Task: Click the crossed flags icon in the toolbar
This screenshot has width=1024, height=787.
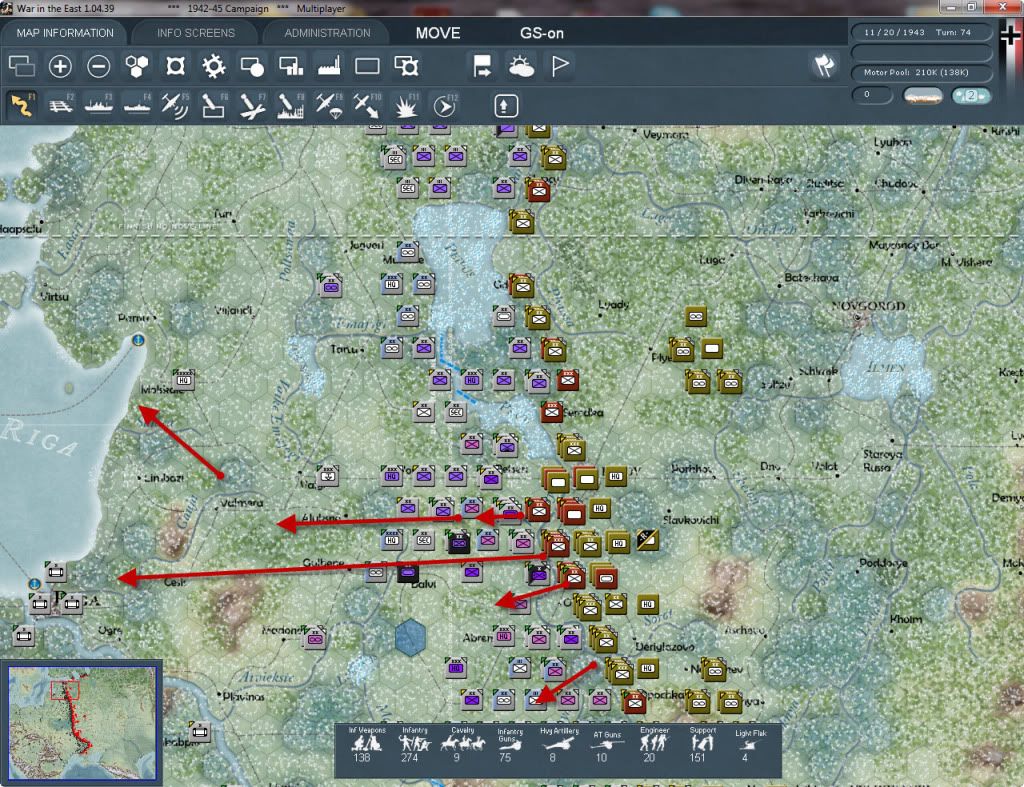Action: (x=824, y=65)
